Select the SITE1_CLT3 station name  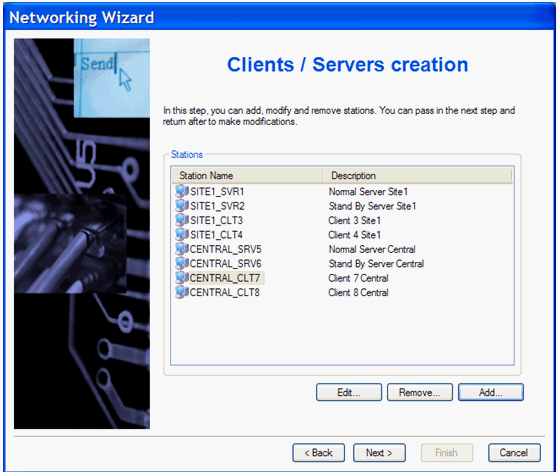pos(216,220)
